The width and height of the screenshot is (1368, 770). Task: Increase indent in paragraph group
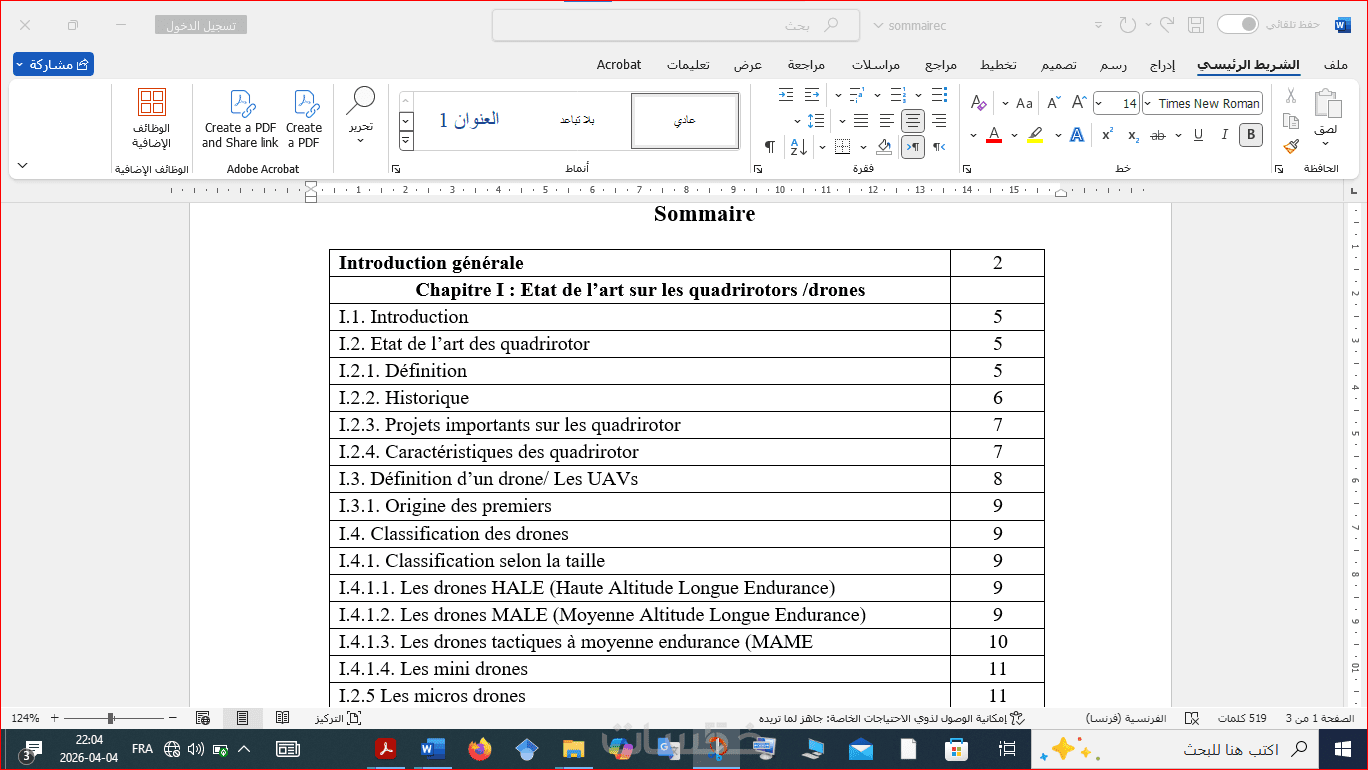tap(785, 95)
